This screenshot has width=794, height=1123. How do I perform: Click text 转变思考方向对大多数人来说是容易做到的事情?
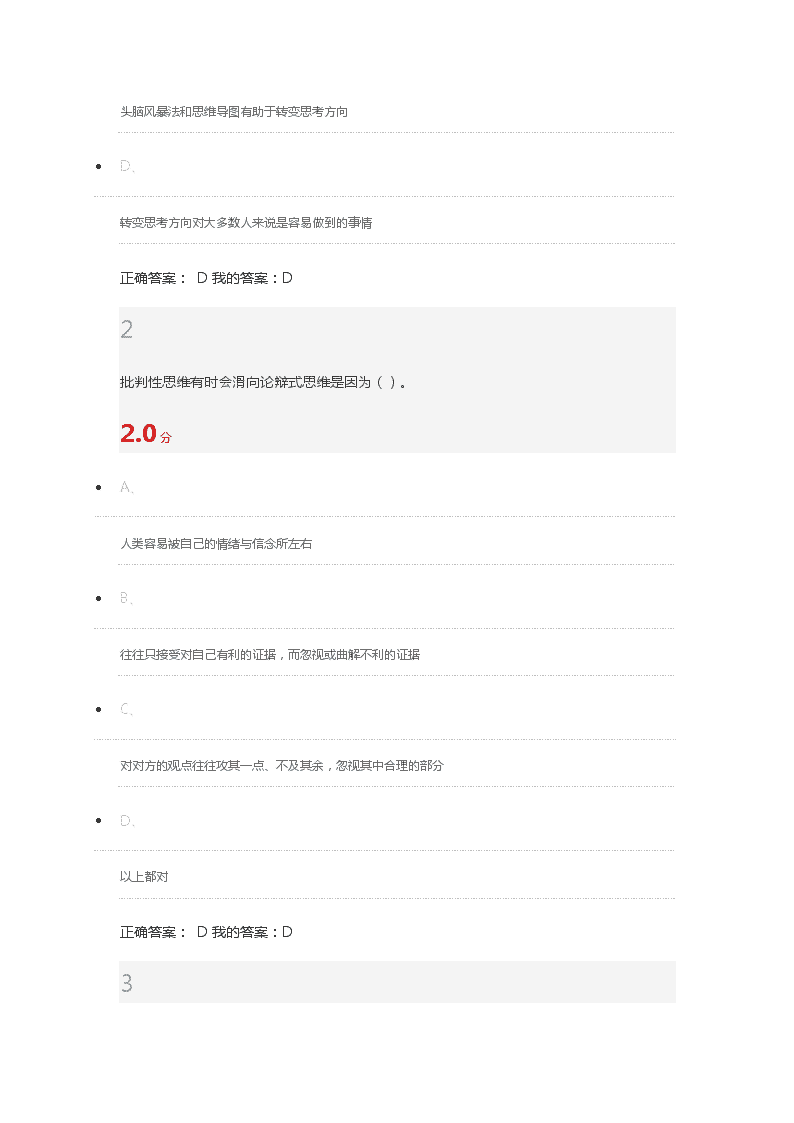click(x=246, y=223)
